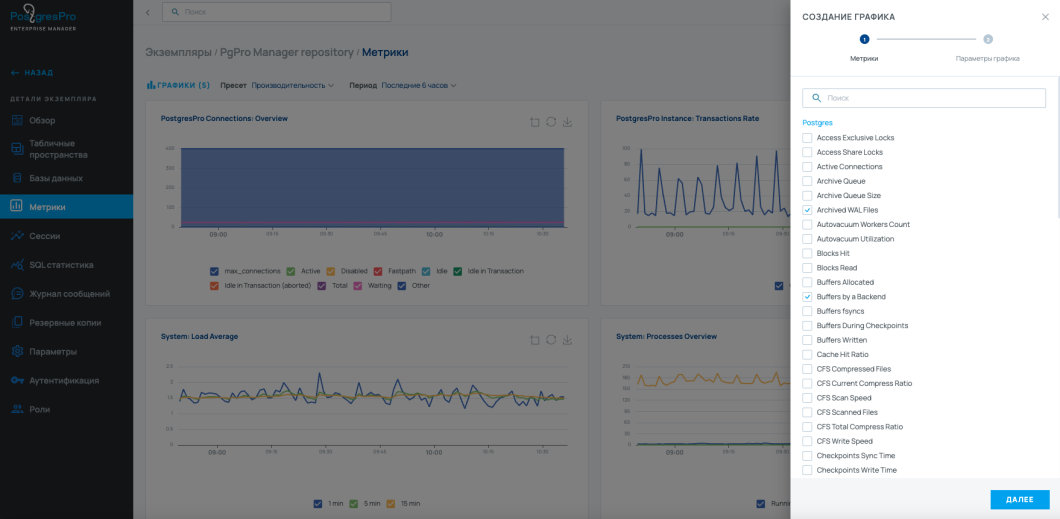The height and width of the screenshot is (519, 1060).
Task: Toggle the Idle in Transaction (aborted) series
Action: click(214, 285)
